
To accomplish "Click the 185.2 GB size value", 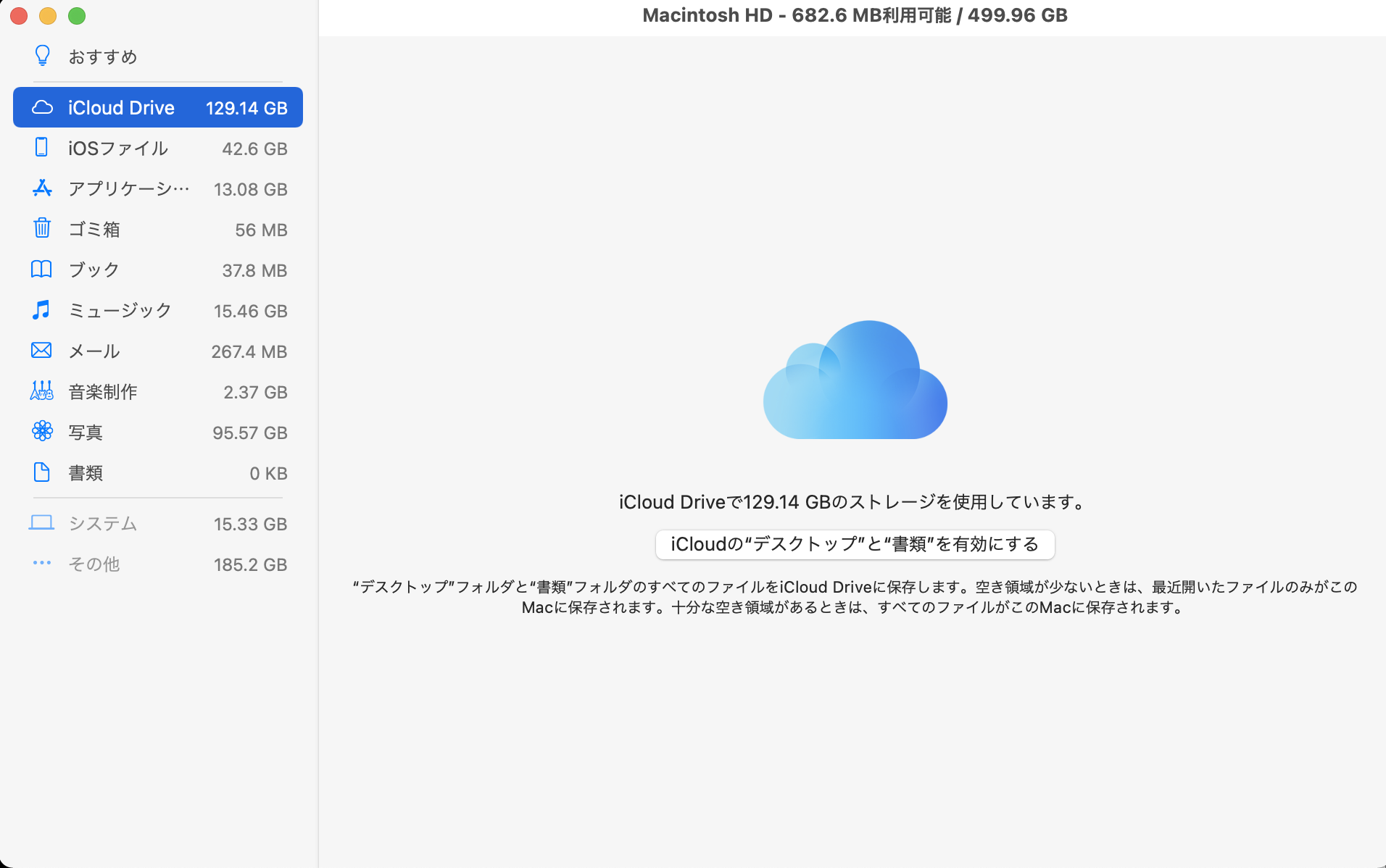I will (x=250, y=564).
